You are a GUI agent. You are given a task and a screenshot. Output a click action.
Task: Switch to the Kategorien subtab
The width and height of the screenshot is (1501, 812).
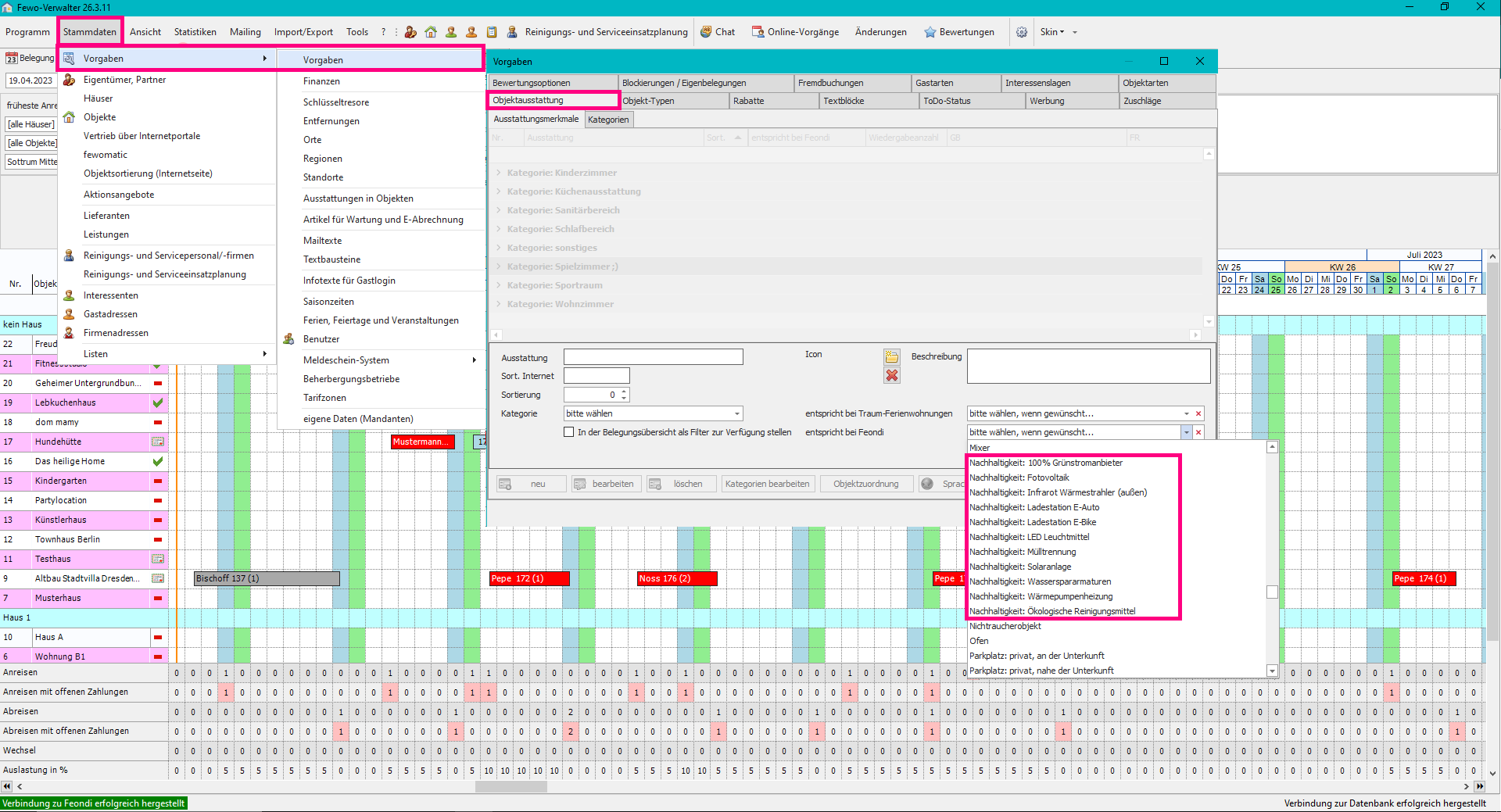click(608, 120)
